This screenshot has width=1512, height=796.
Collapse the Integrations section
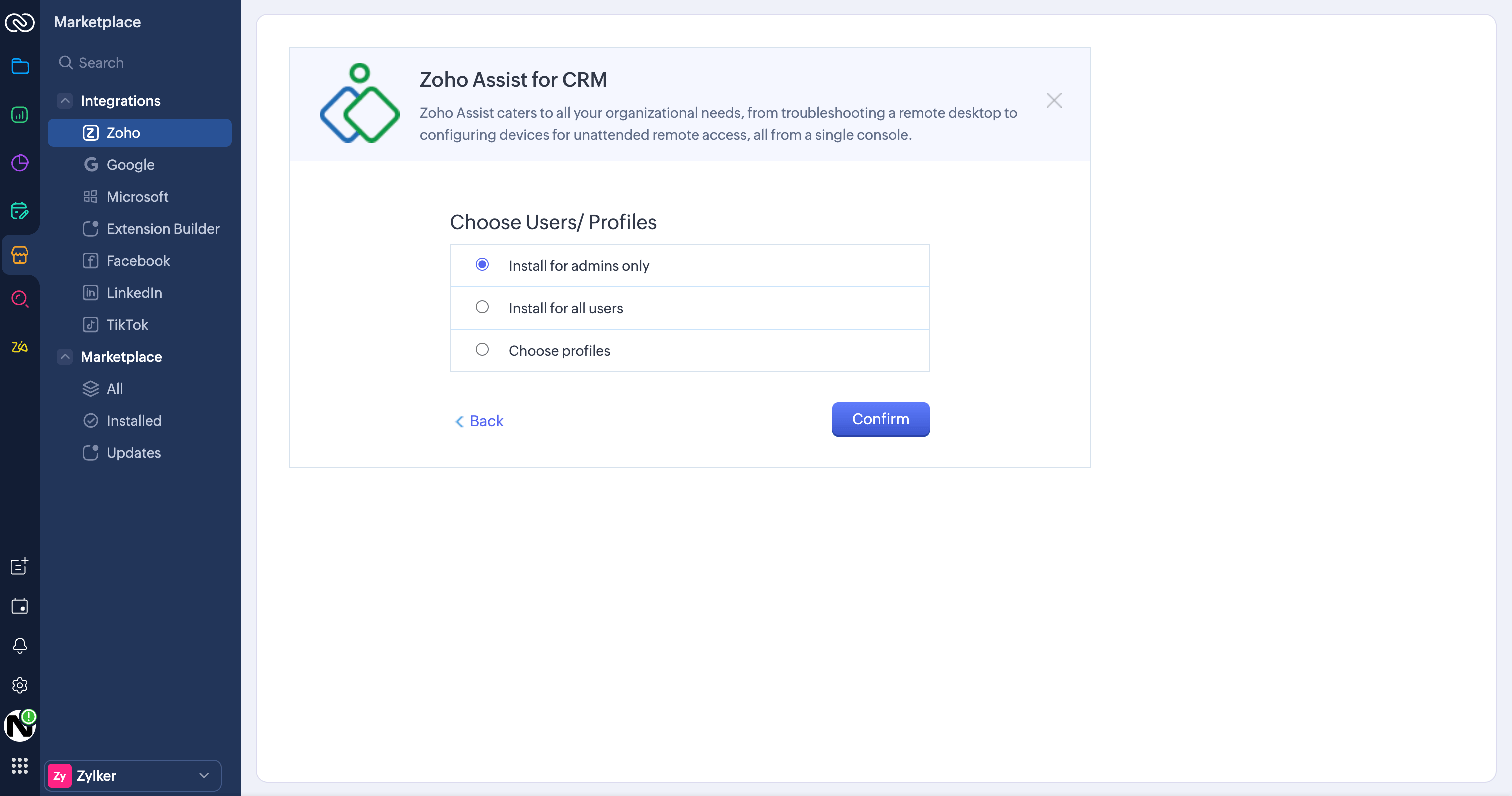pyautogui.click(x=65, y=101)
